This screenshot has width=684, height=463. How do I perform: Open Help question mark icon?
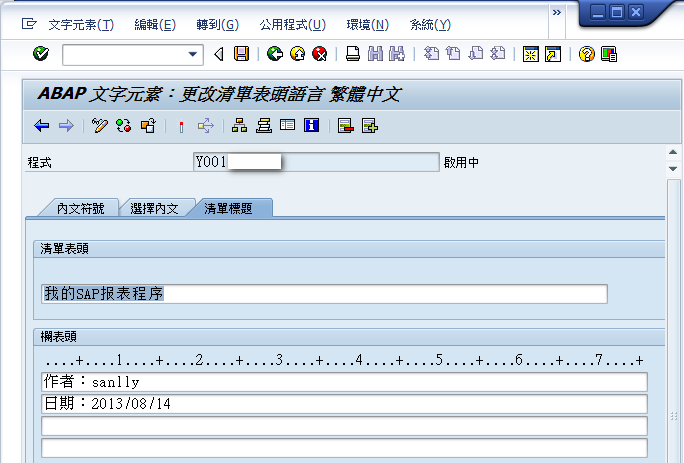[586, 55]
